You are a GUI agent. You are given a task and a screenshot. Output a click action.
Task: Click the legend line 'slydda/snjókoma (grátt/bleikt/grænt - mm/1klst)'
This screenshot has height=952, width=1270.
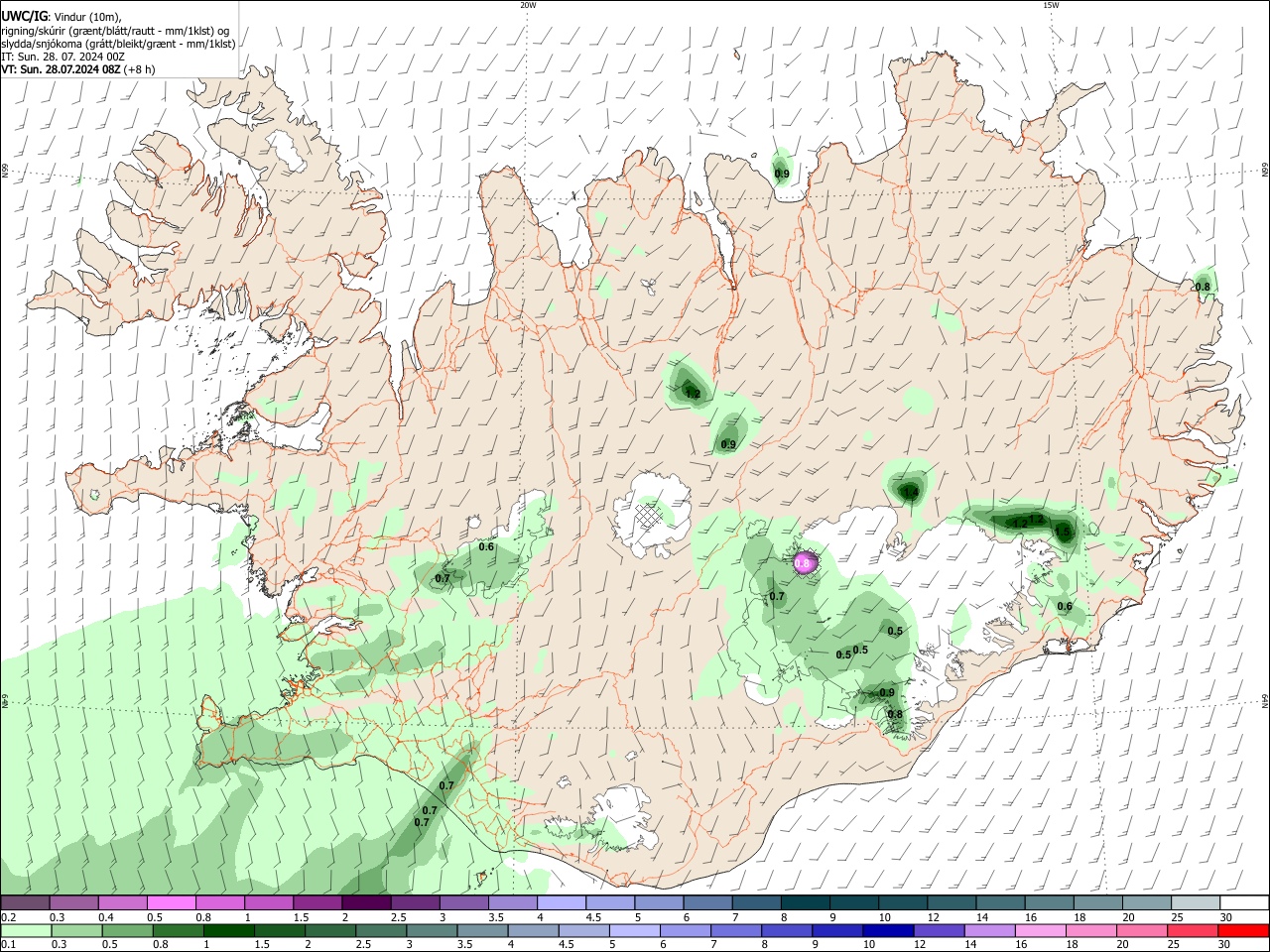118,44
